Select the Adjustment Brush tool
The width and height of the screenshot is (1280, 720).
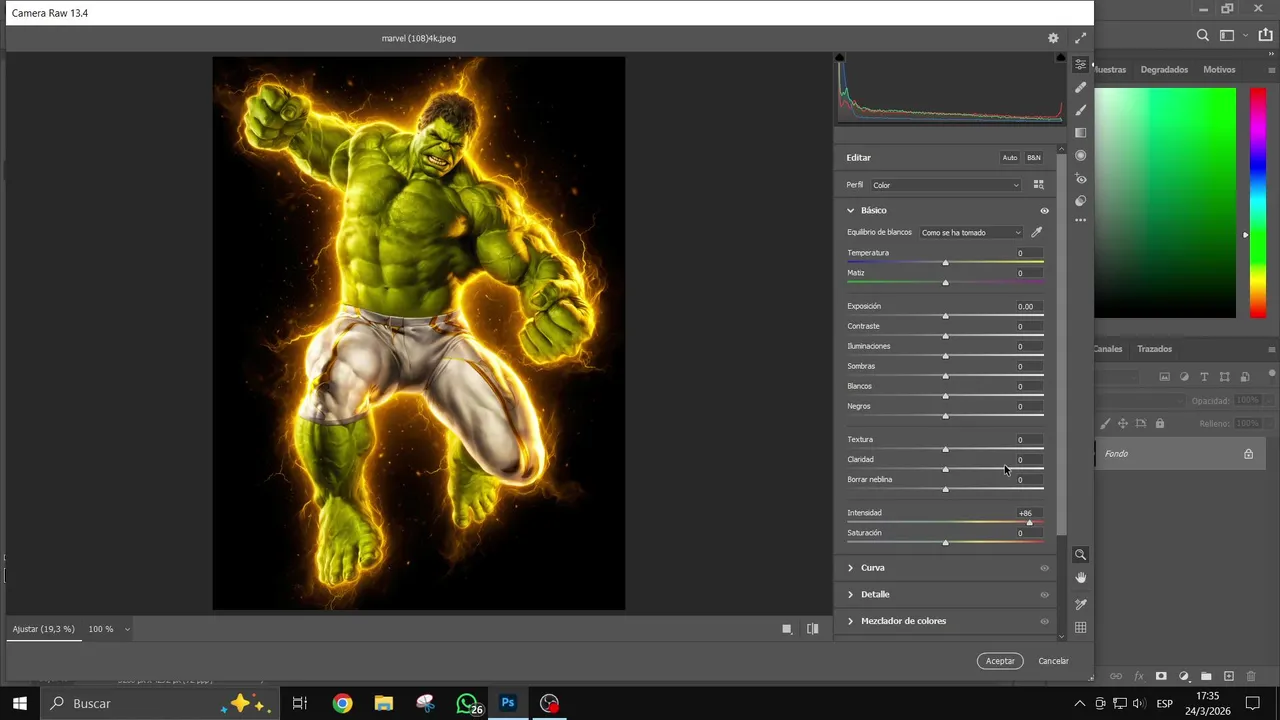(1080, 110)
